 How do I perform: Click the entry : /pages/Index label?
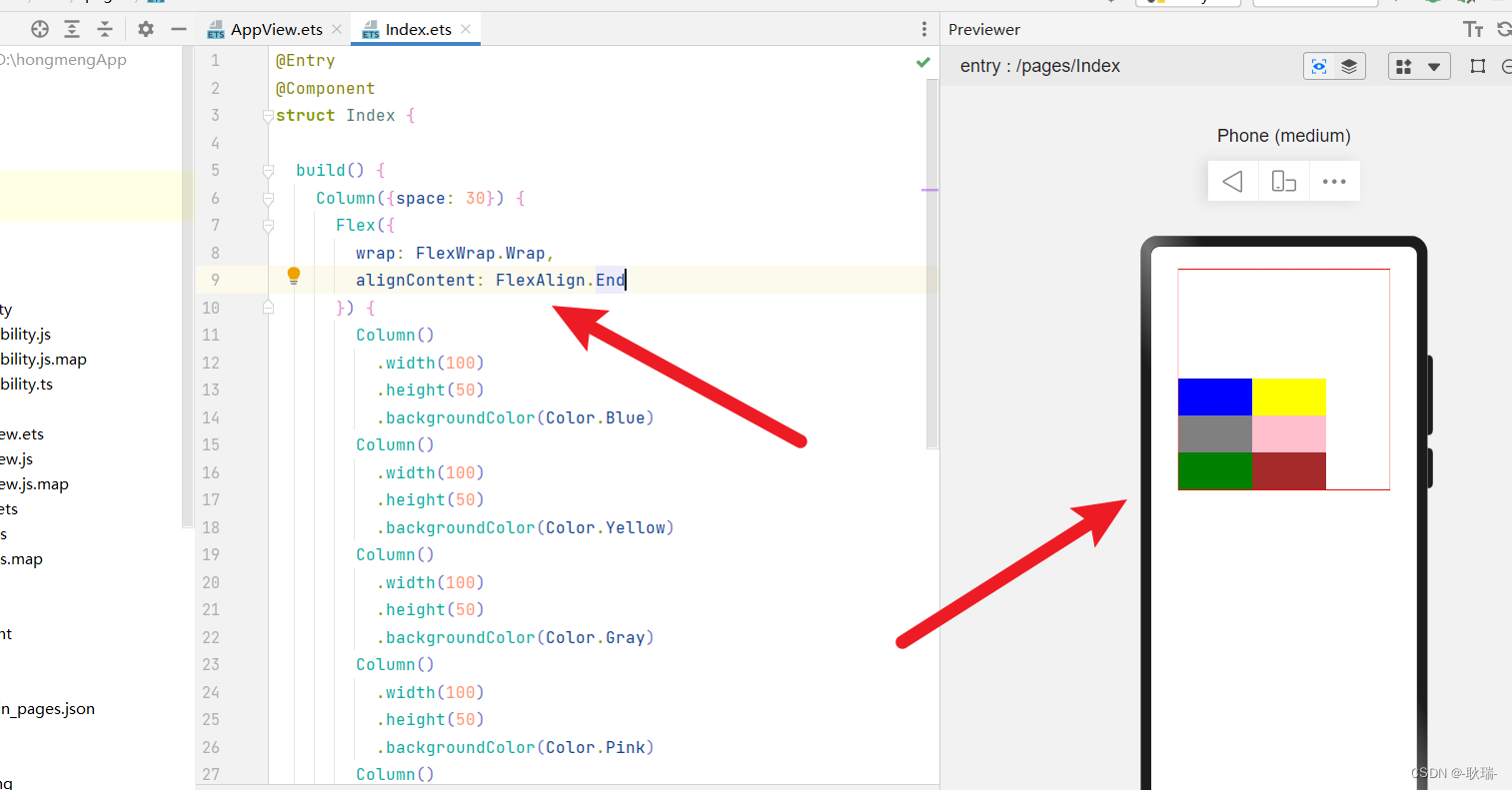coord(1040,66)
